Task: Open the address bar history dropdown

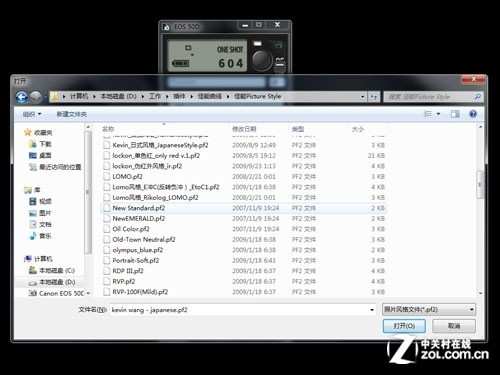Action: tap(363, 97)
